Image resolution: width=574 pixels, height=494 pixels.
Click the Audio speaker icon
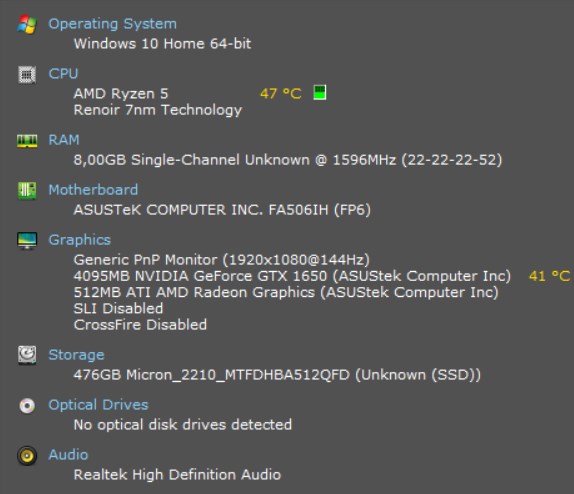(27, 456)
